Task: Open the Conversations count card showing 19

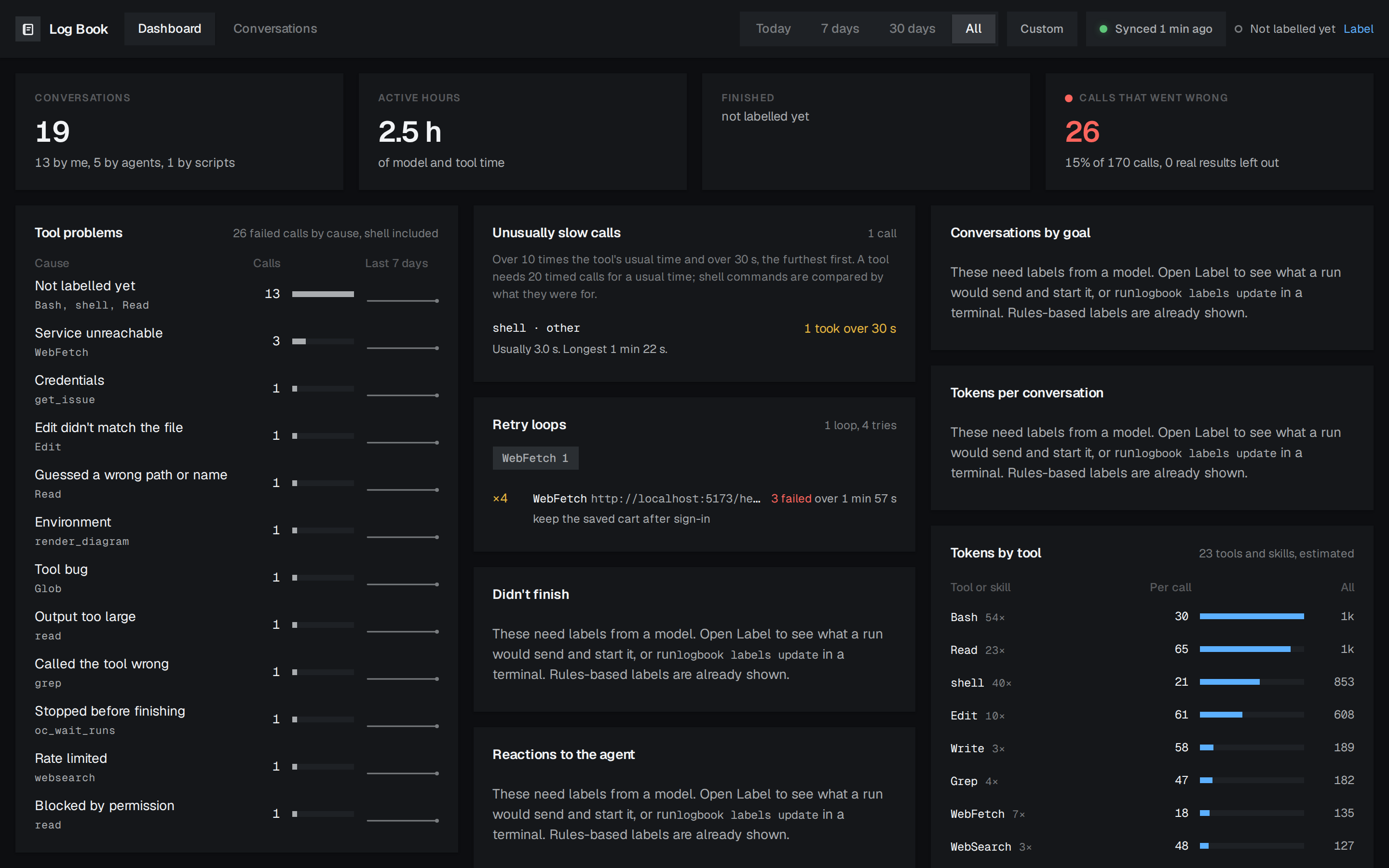Action: [179, 132]
